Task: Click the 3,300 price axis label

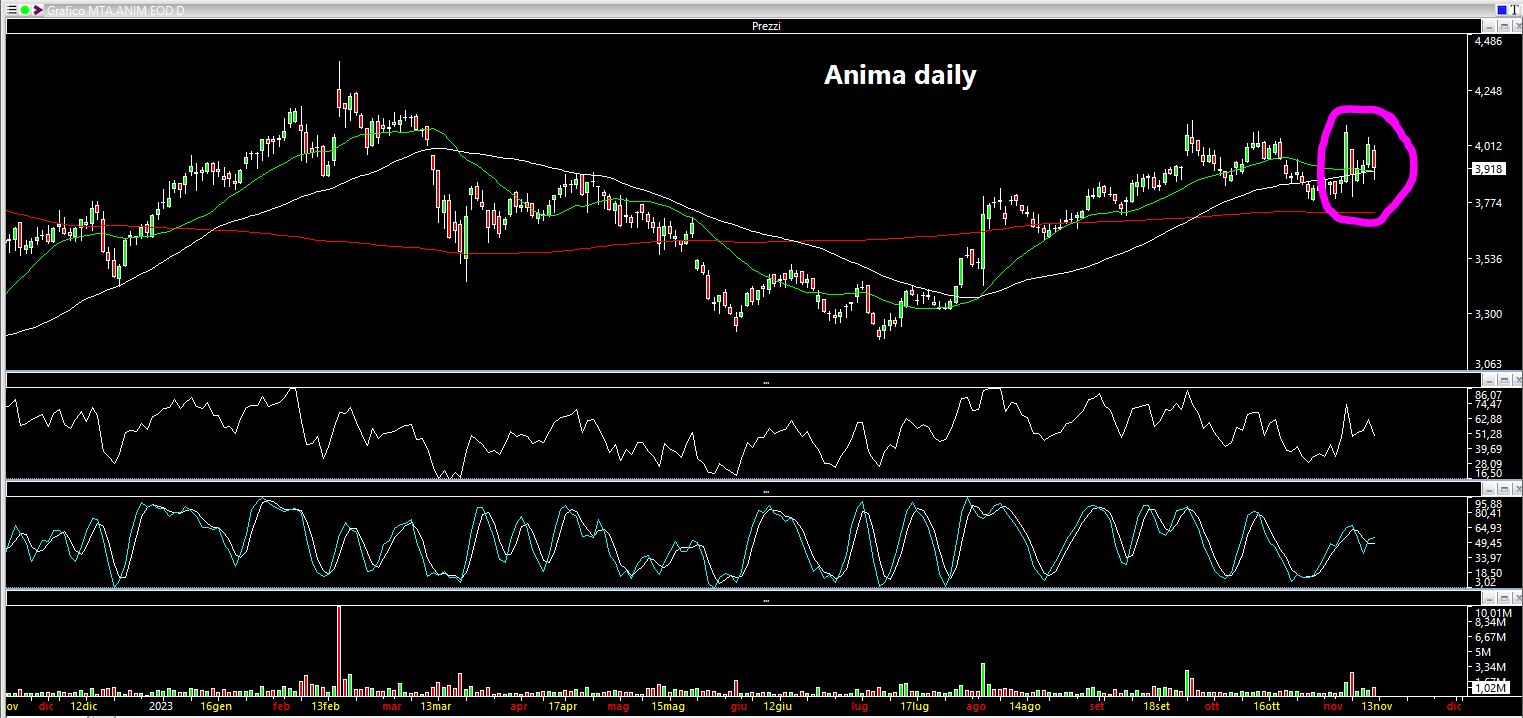Action: [1489, 314]
